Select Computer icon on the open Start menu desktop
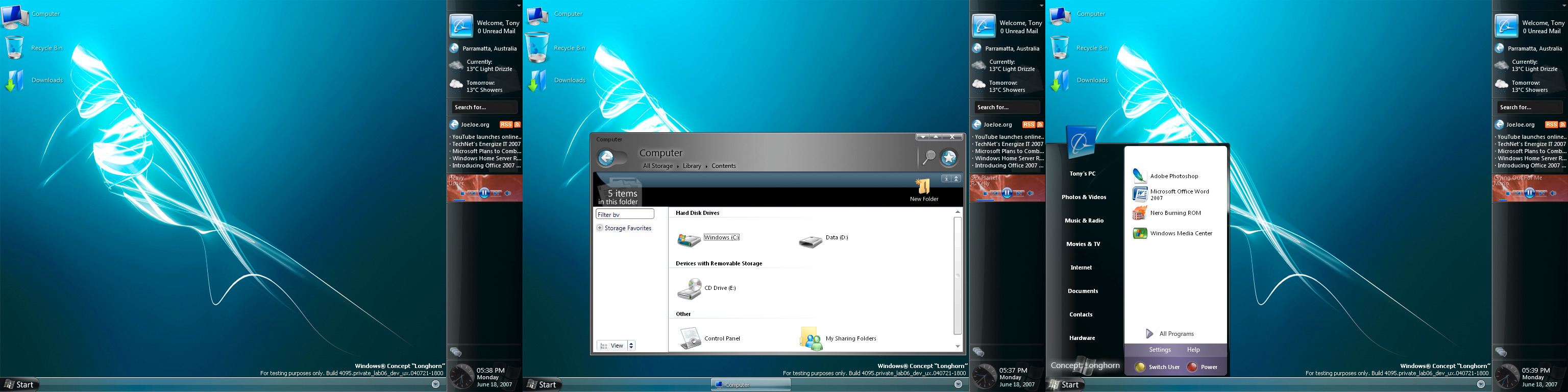This screenshot has width=1568, height=392. [x=1060, y=15]
